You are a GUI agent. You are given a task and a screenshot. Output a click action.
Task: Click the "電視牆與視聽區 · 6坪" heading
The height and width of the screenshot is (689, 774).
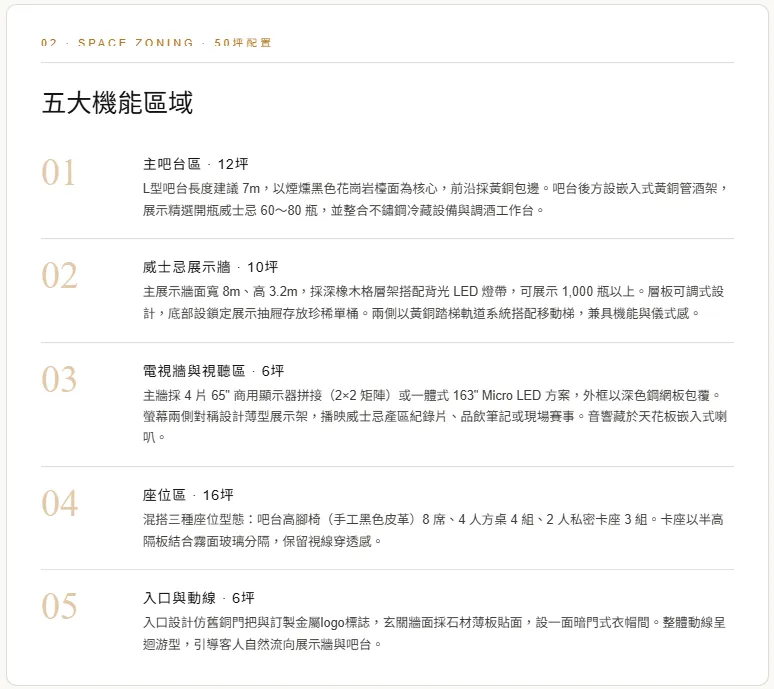213,371
